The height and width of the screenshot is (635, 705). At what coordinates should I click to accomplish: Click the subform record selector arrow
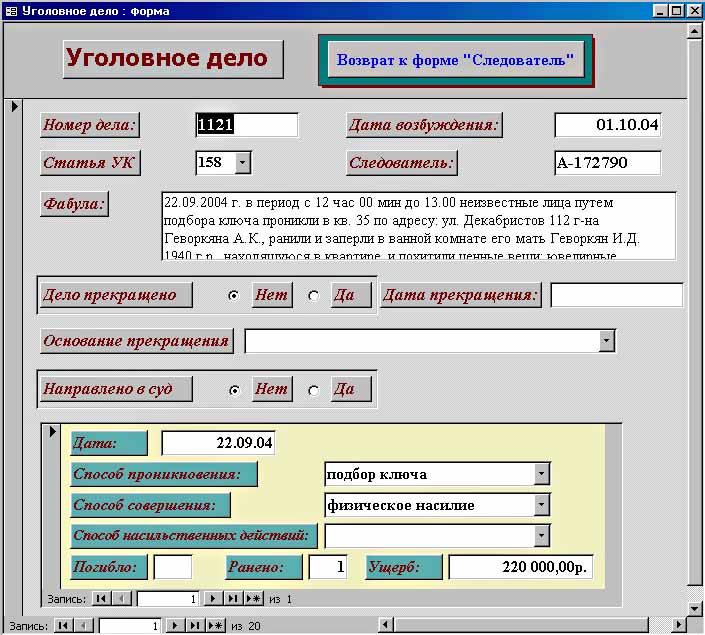pyautogui.click(x=52, y=431)
